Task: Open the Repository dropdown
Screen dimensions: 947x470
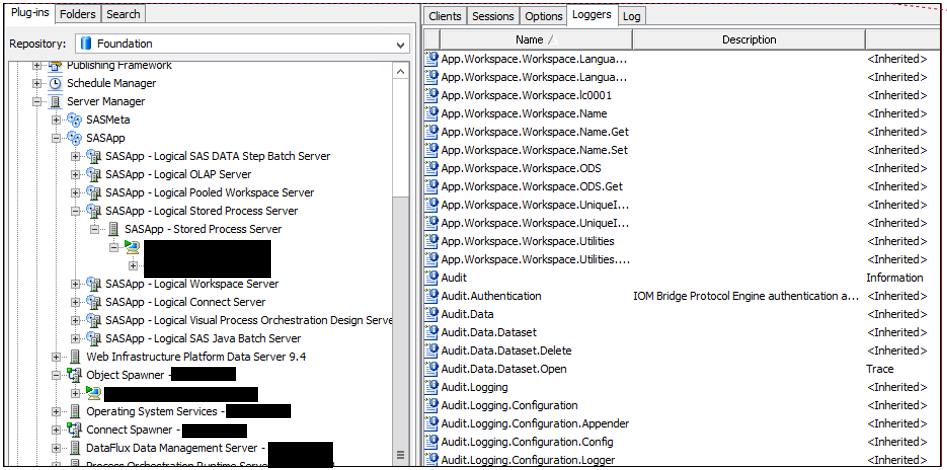Action: tap(400, 44)
